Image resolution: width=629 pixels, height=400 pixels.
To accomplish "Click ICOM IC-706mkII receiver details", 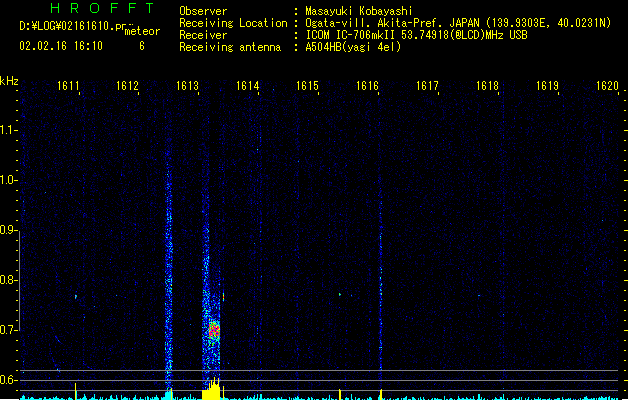I will (416, 35).
